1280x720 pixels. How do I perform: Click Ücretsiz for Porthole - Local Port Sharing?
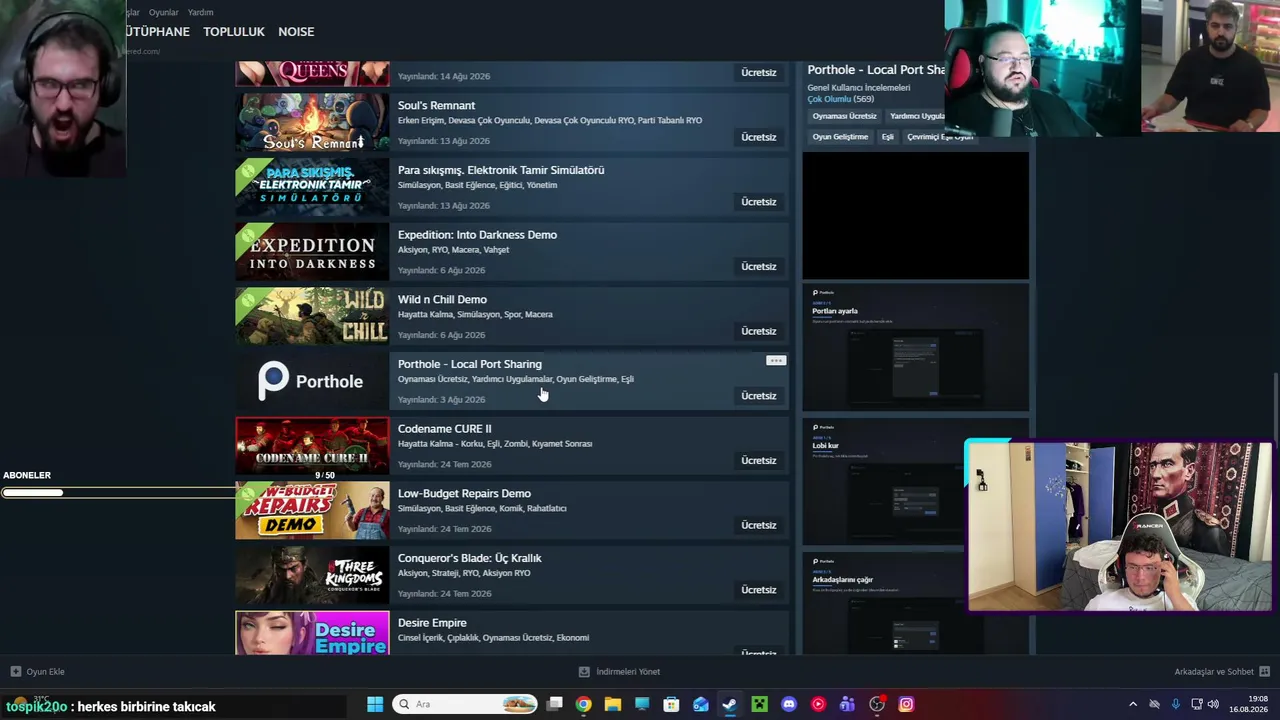click(759, 396)
